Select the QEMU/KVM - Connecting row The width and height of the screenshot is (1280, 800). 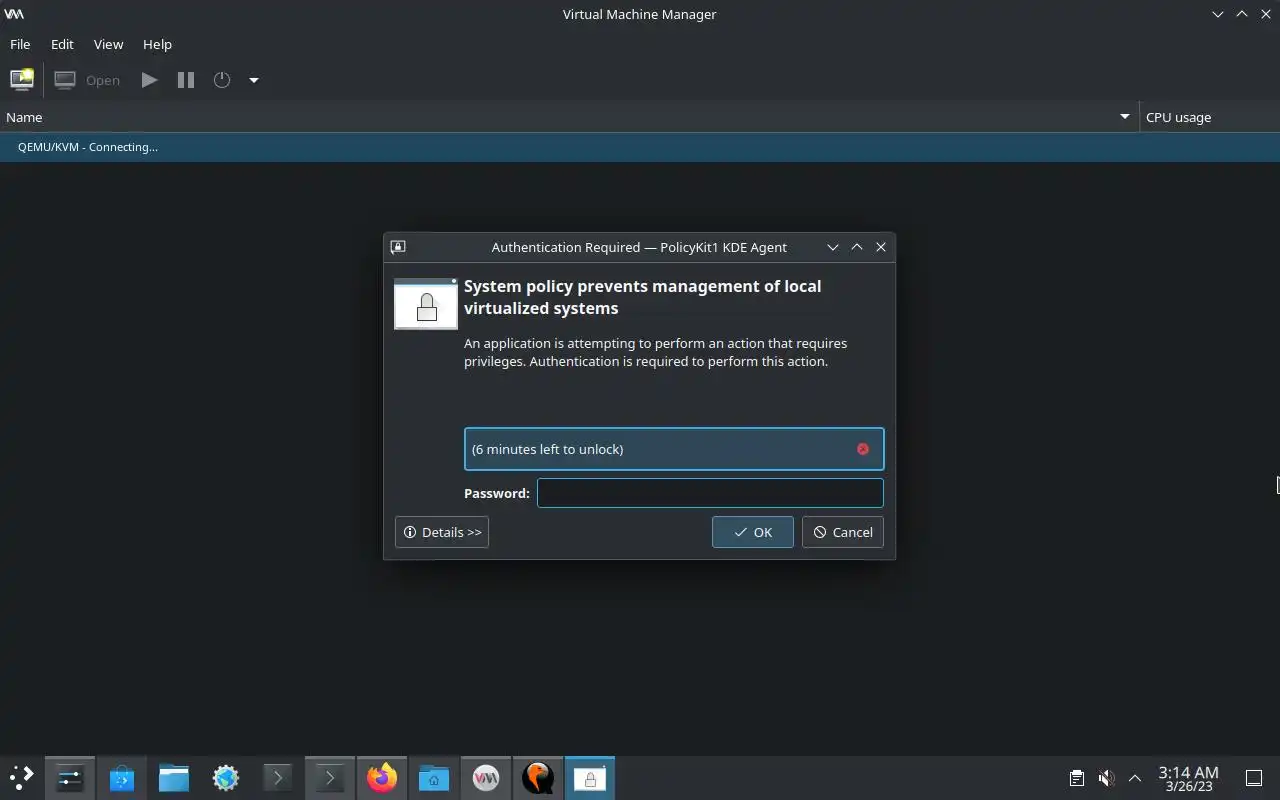tap(640, 147)
